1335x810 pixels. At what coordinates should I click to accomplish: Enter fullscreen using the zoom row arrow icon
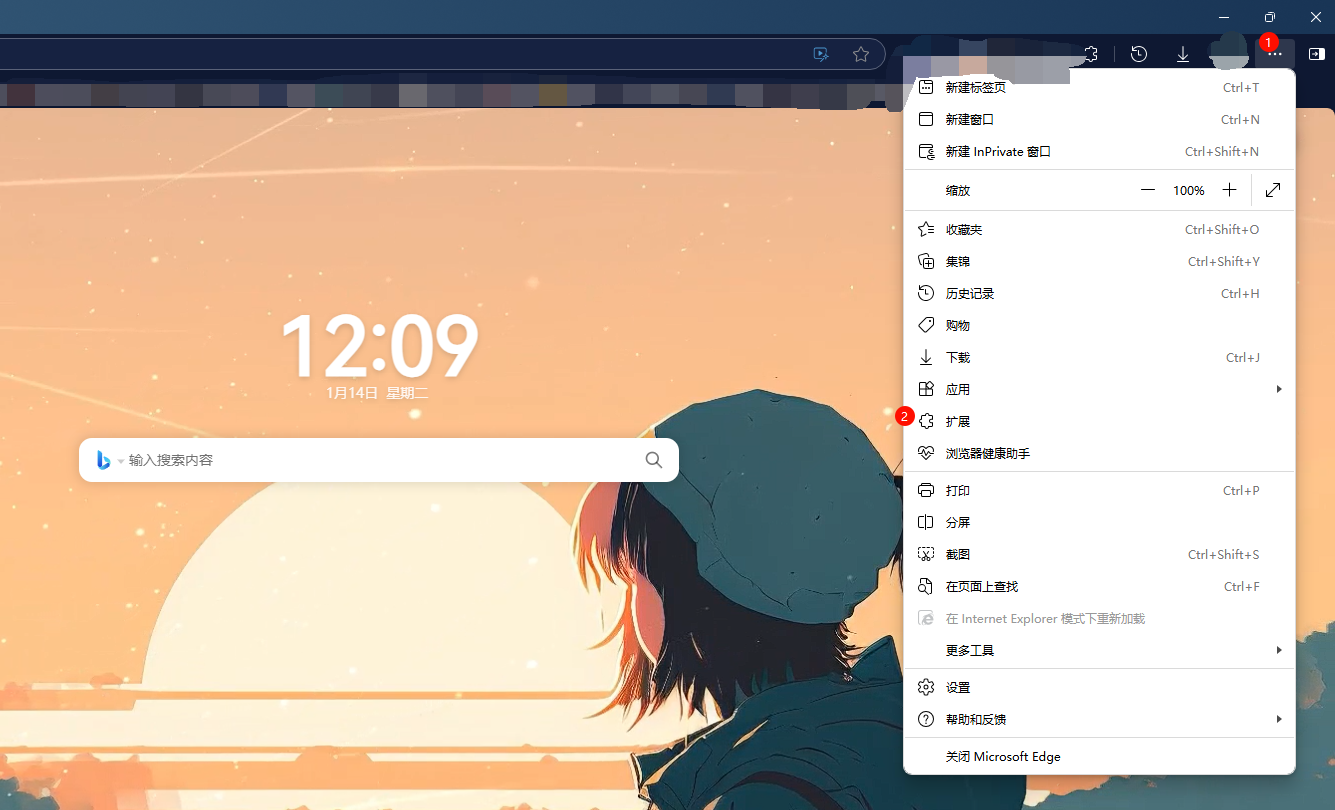(1272, 190)
